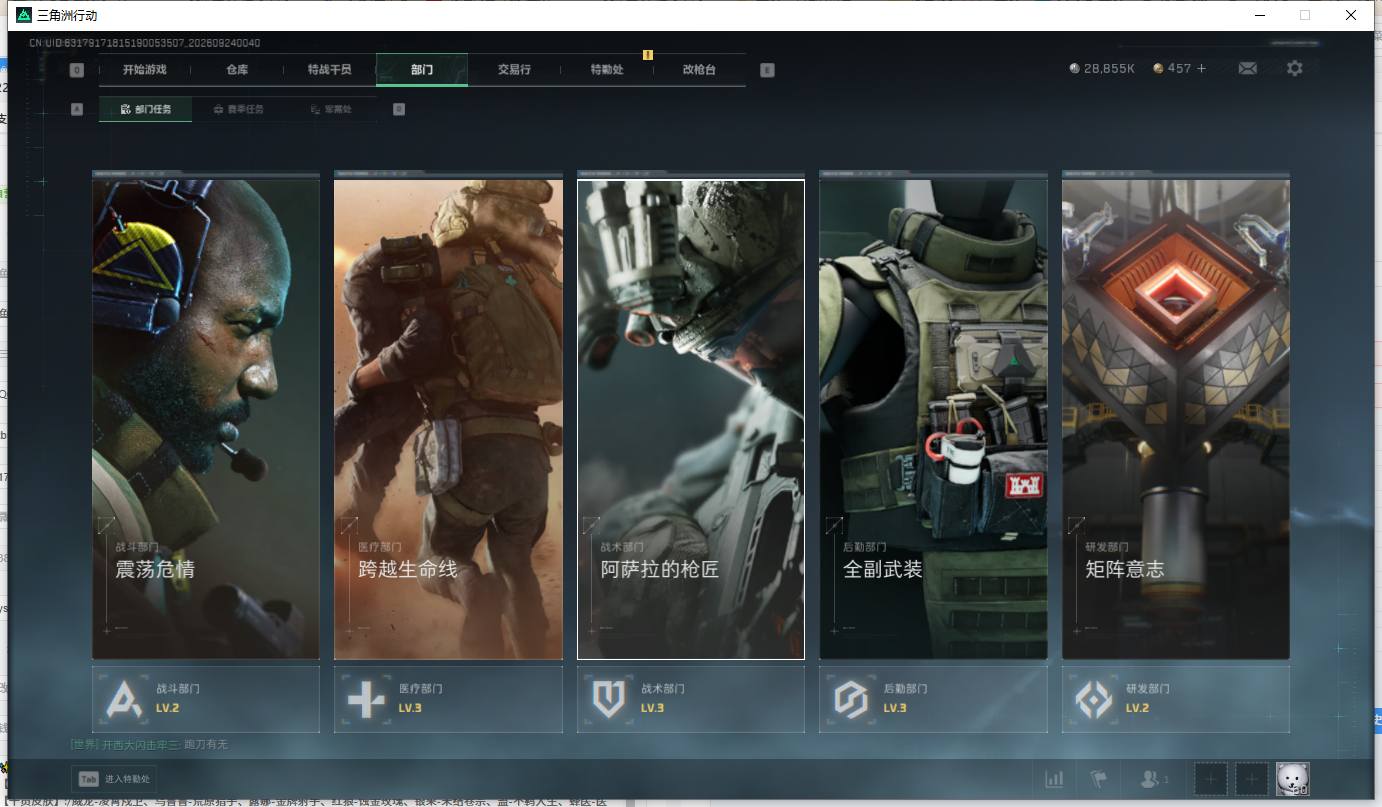The image size is (1382, 807).
Task: Open the bar chart statistics icon
Action: click(x=1054, y=779)
